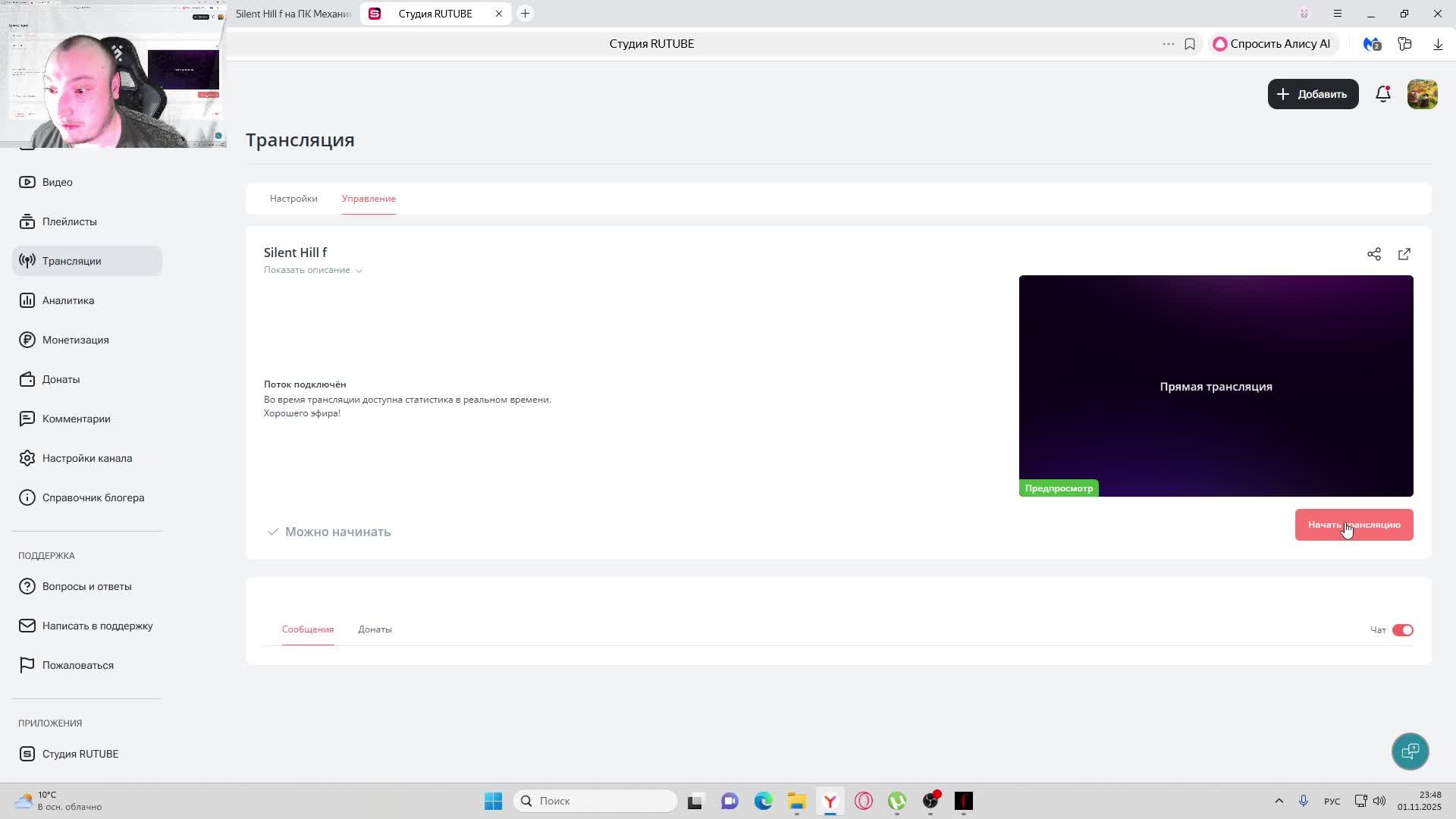Expand Показать описание under Silent Hill f

(x=312, y=270)
